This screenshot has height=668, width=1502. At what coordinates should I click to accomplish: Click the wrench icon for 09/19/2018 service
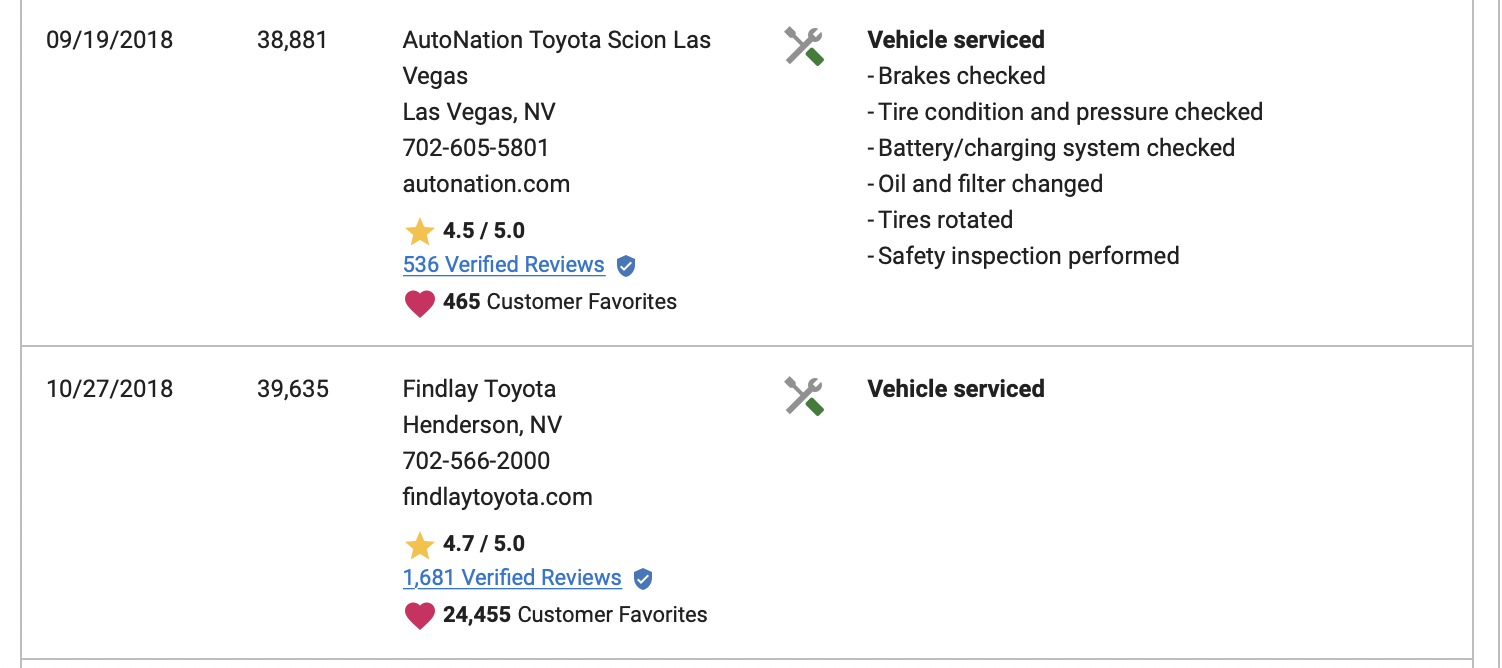(804, 46)
